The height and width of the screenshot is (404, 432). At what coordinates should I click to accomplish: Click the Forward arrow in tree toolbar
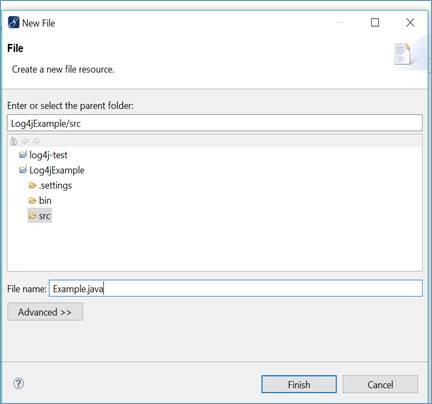(36, 141)
